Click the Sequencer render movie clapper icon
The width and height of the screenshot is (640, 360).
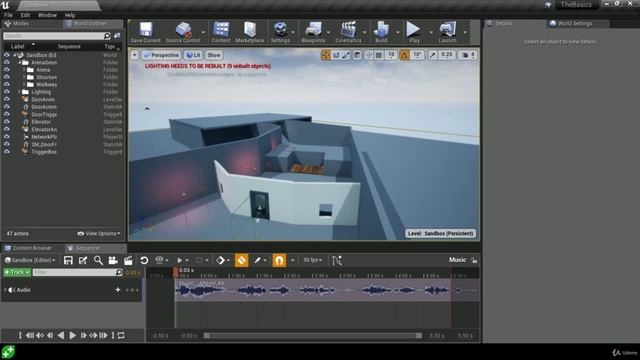click(x=128, y=260)
